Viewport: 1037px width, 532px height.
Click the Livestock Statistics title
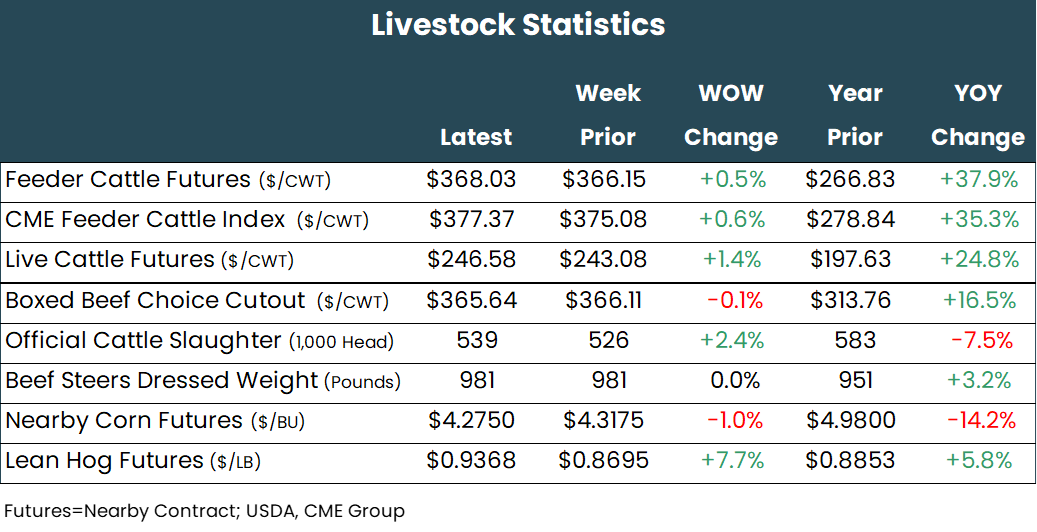click(x=518, y=25)
